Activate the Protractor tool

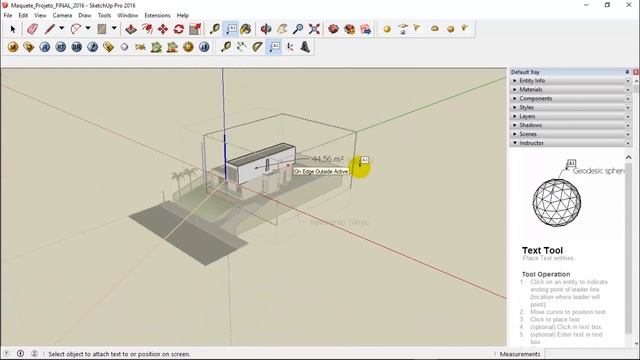pos(257,47)
